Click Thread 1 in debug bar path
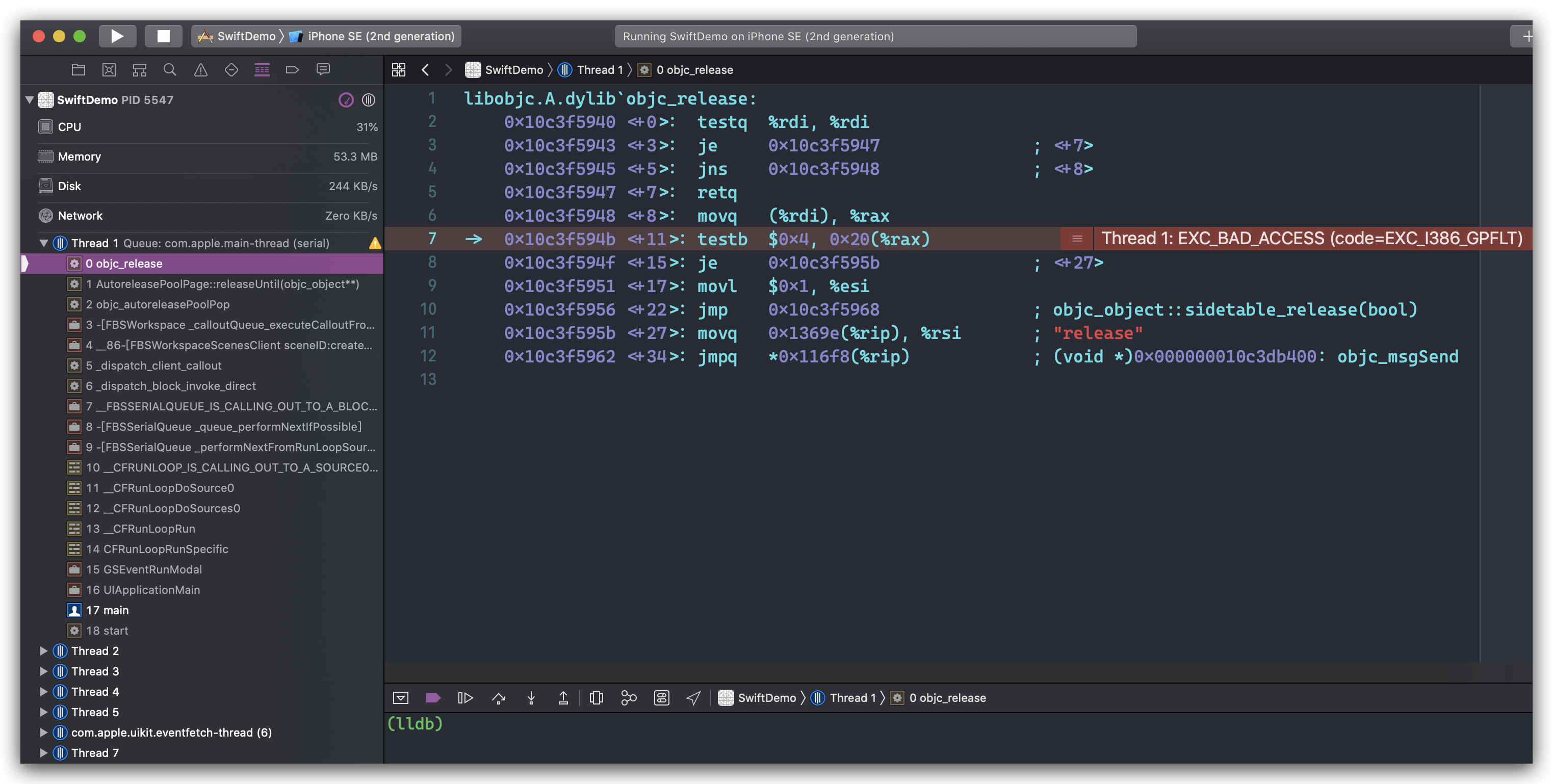Image resolution: width=1553 pixels, height=784 pixels. tap(843, 698)
